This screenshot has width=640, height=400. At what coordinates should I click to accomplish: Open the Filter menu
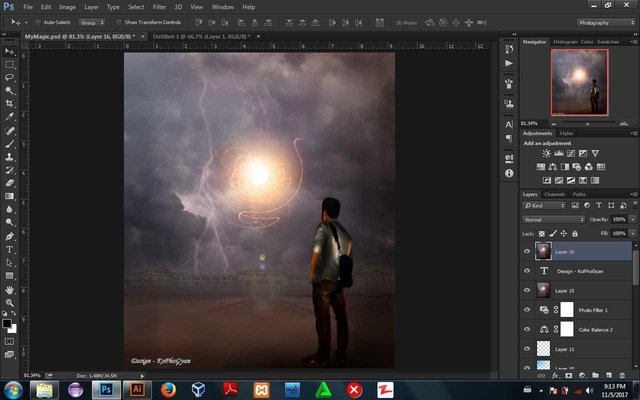click(x=159, y=6)
